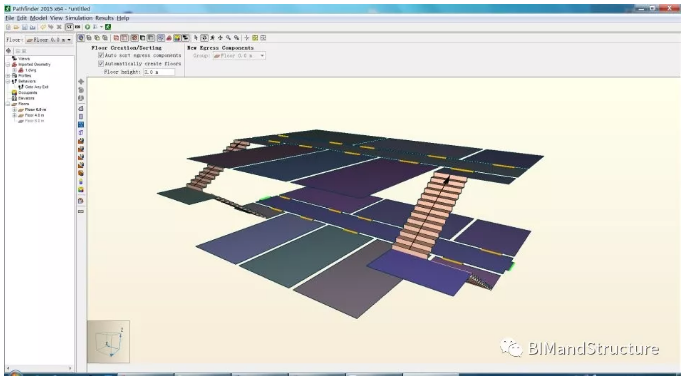Viewport: 687px width, 380px height.
Task: Open the Help menu
Action: pyautogui.click(x=123, y=18)
